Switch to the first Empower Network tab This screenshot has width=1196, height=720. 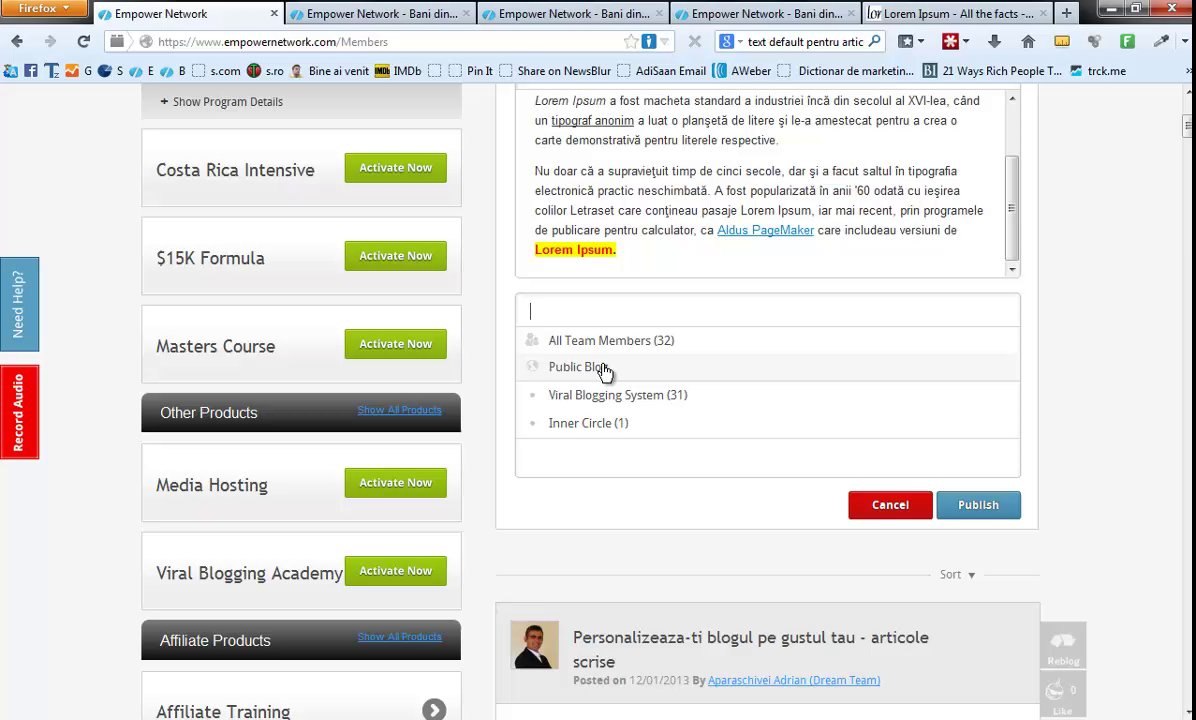pos(188,14)
